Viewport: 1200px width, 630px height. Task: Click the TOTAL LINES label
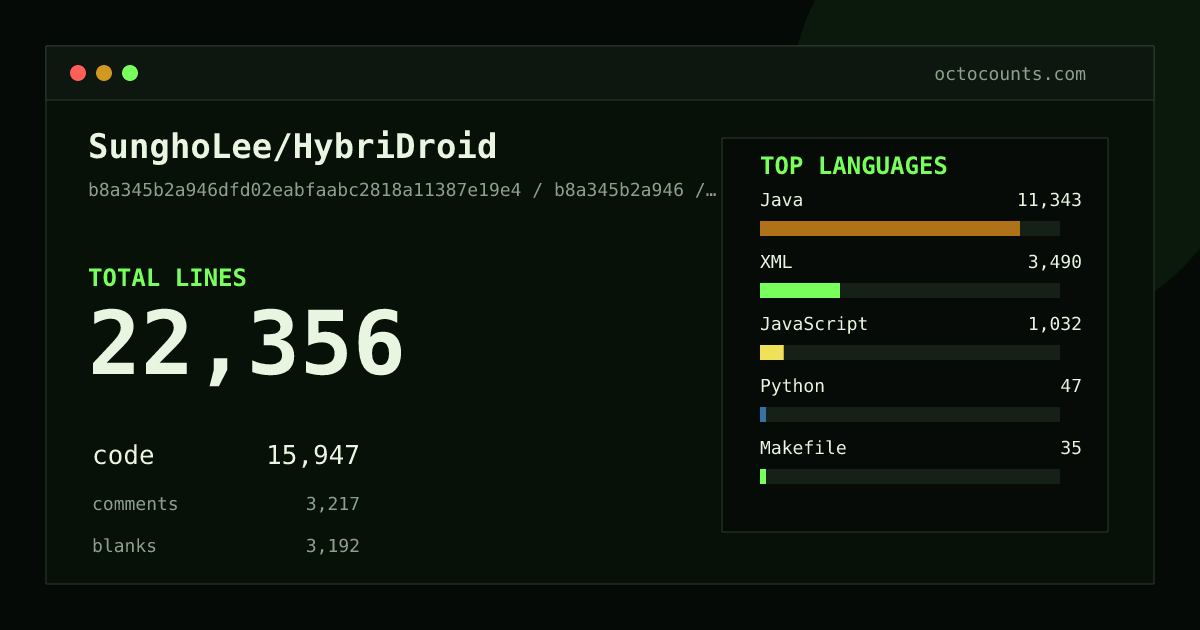coord(167,278)
